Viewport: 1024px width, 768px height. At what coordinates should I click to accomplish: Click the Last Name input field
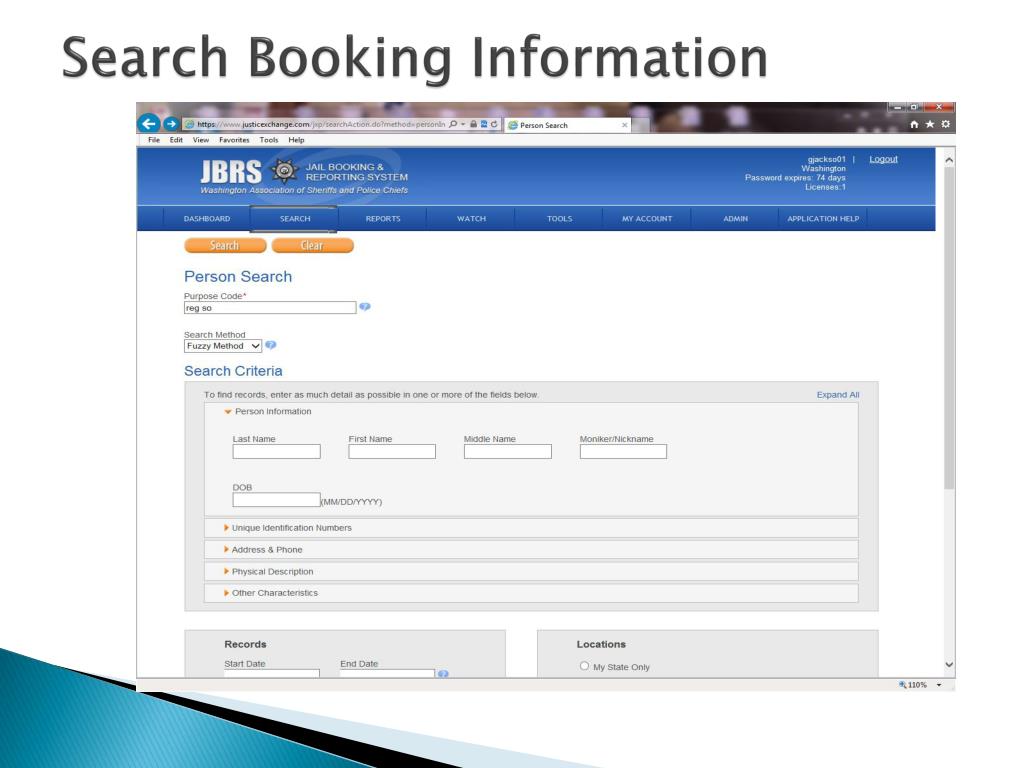coord(276,451)
